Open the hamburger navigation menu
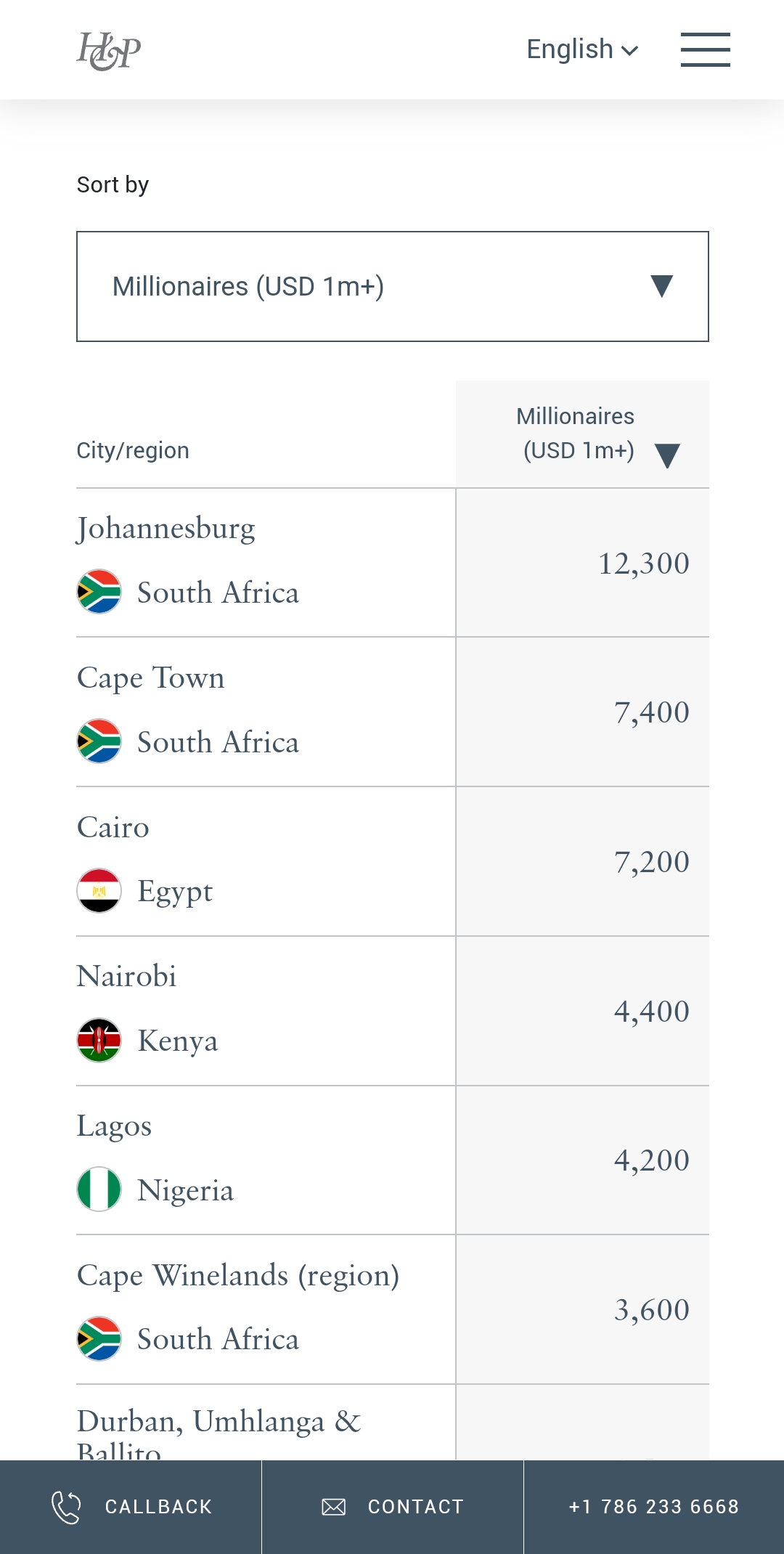Image resolution: width=784 pixels, height=1554 pixels. click(705, 50)
